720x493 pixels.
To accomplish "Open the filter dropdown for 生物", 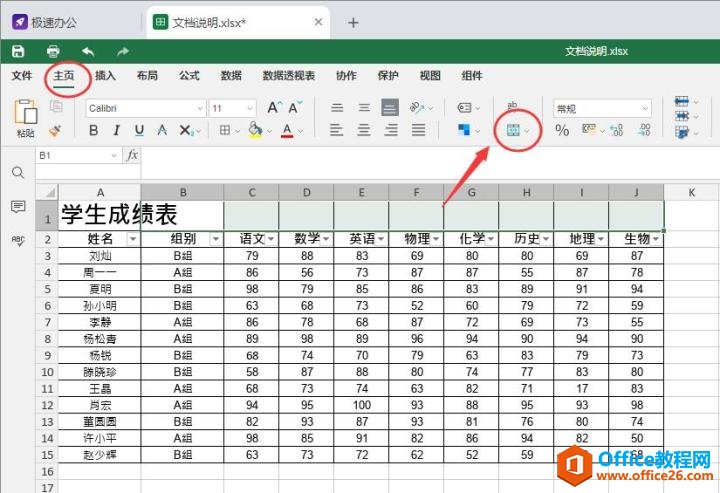I will 656,239.
